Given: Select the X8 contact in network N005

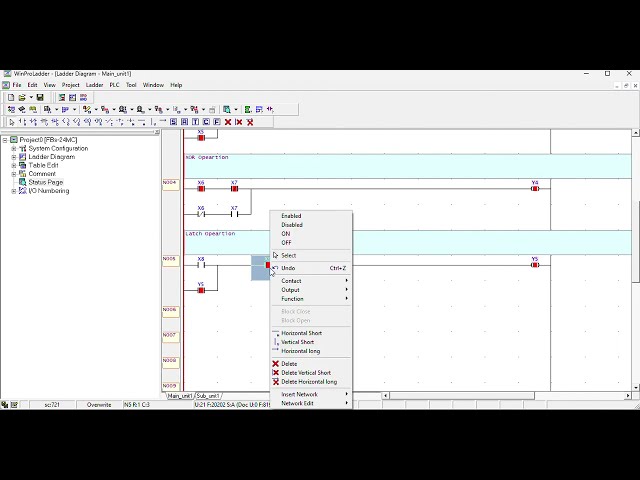Looking at the screenshot, I should click(x=201, y=265).
